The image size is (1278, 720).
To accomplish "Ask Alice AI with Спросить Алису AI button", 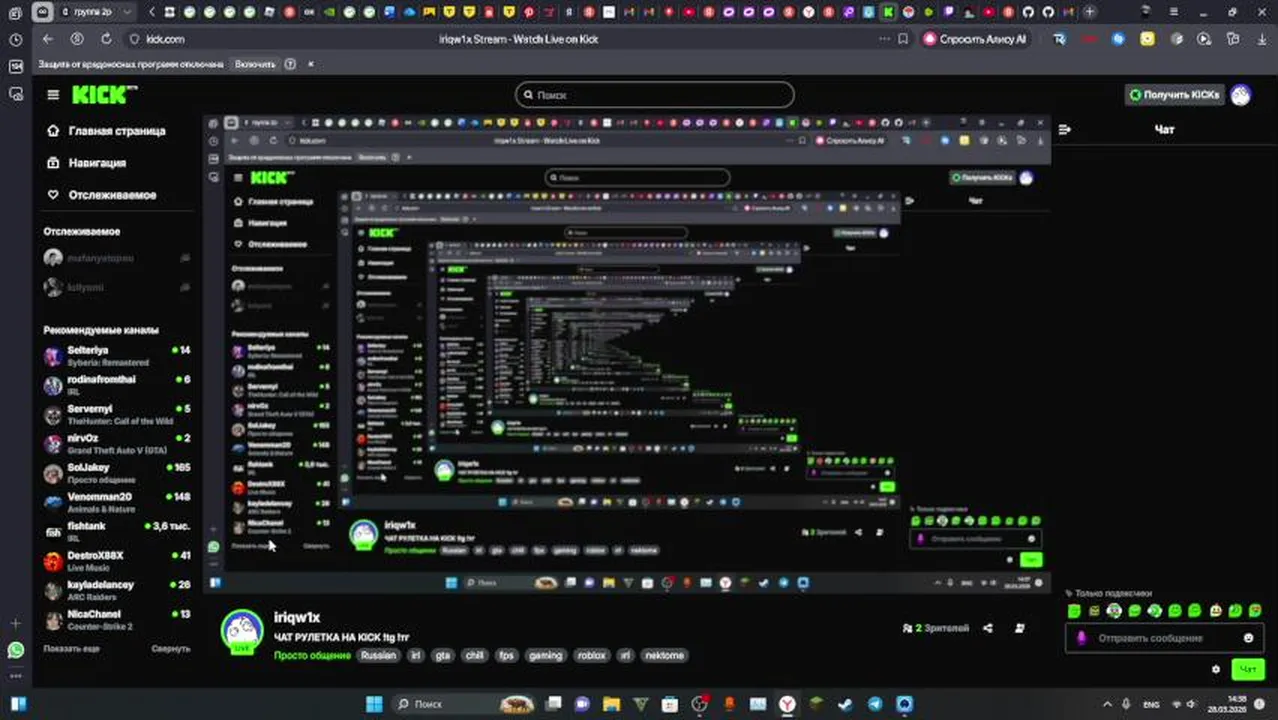I will point(975,39).
